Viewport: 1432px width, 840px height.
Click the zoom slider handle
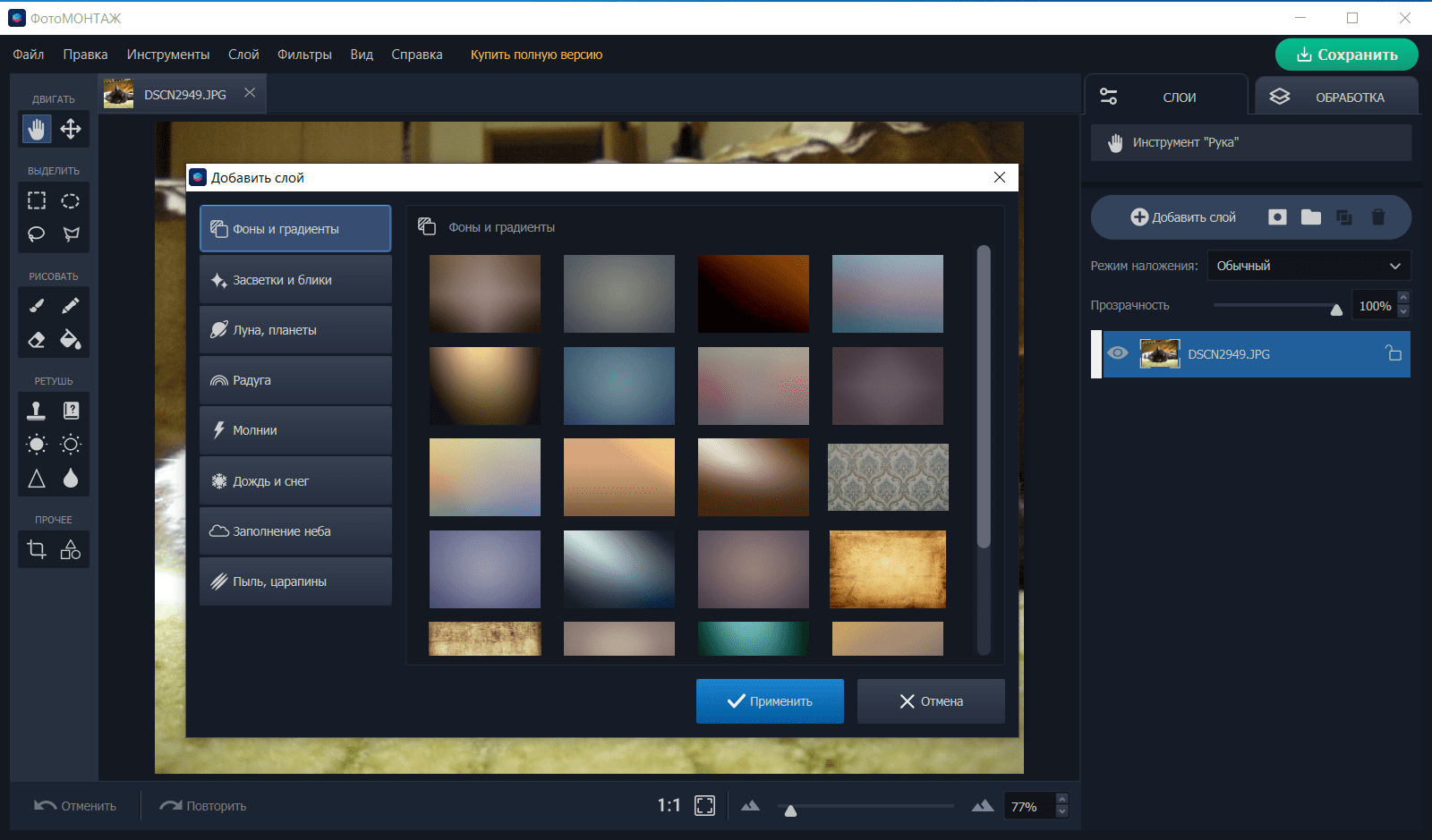(x=790, y=810)
